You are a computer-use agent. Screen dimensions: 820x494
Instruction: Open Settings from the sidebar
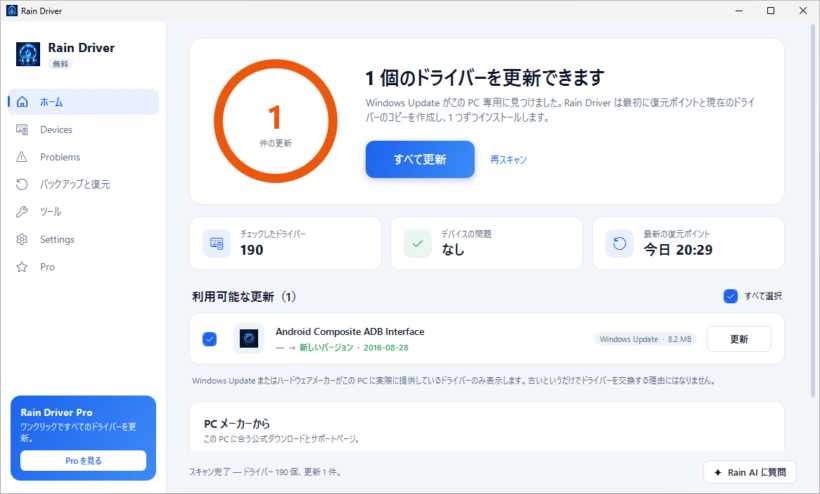click(x=84, y=239)
